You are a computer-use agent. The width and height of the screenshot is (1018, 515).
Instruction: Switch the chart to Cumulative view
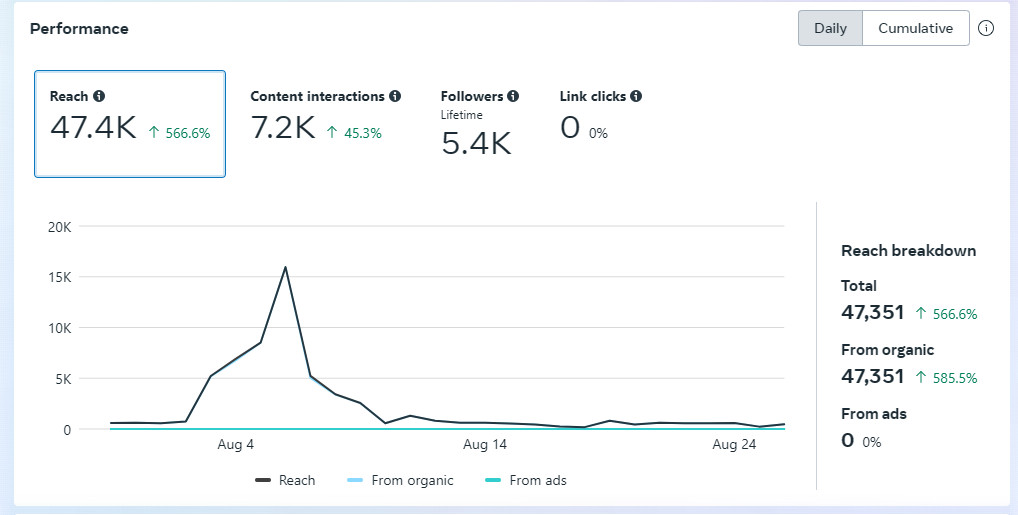[x=915, y=28]
